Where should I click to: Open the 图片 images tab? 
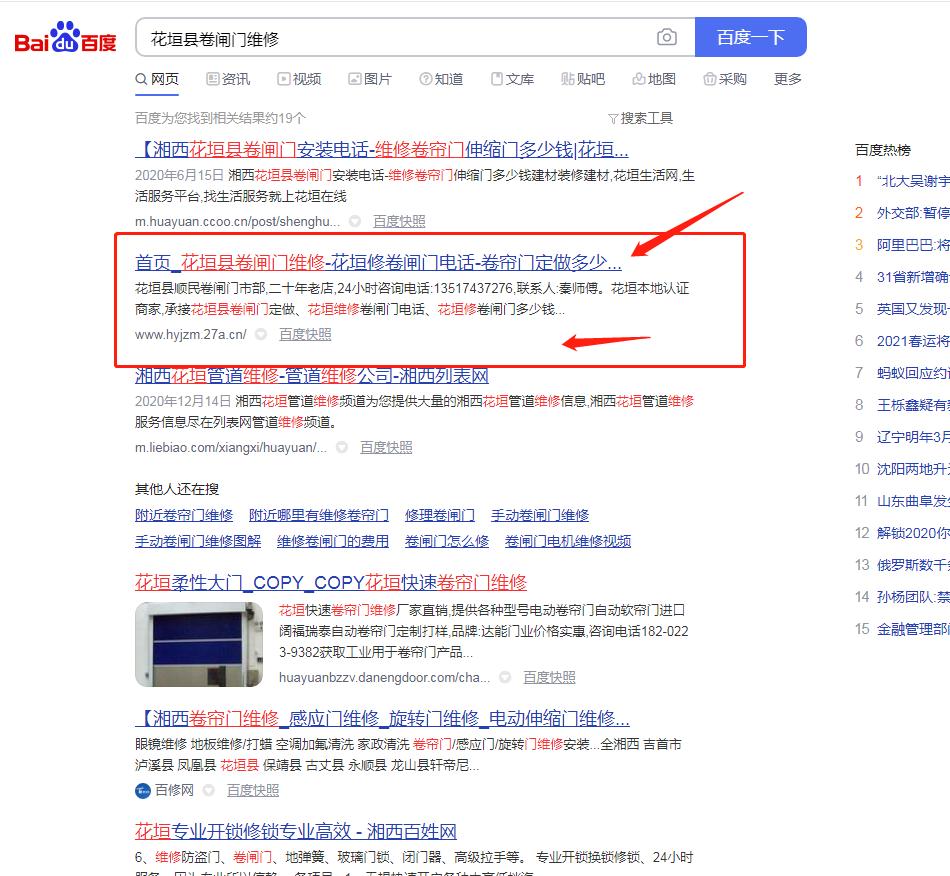click(x=370, y=79)
